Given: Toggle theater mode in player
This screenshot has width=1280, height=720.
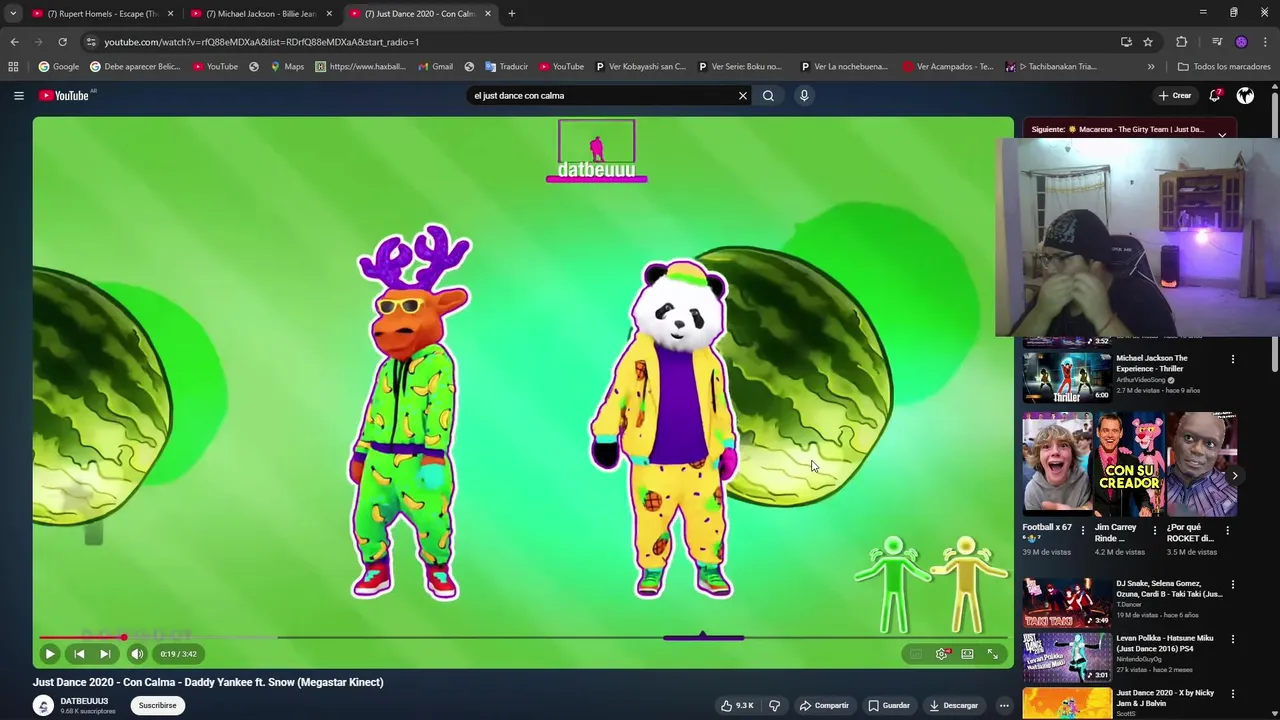Looking at the screenshot, I should (x=967, y=654).
